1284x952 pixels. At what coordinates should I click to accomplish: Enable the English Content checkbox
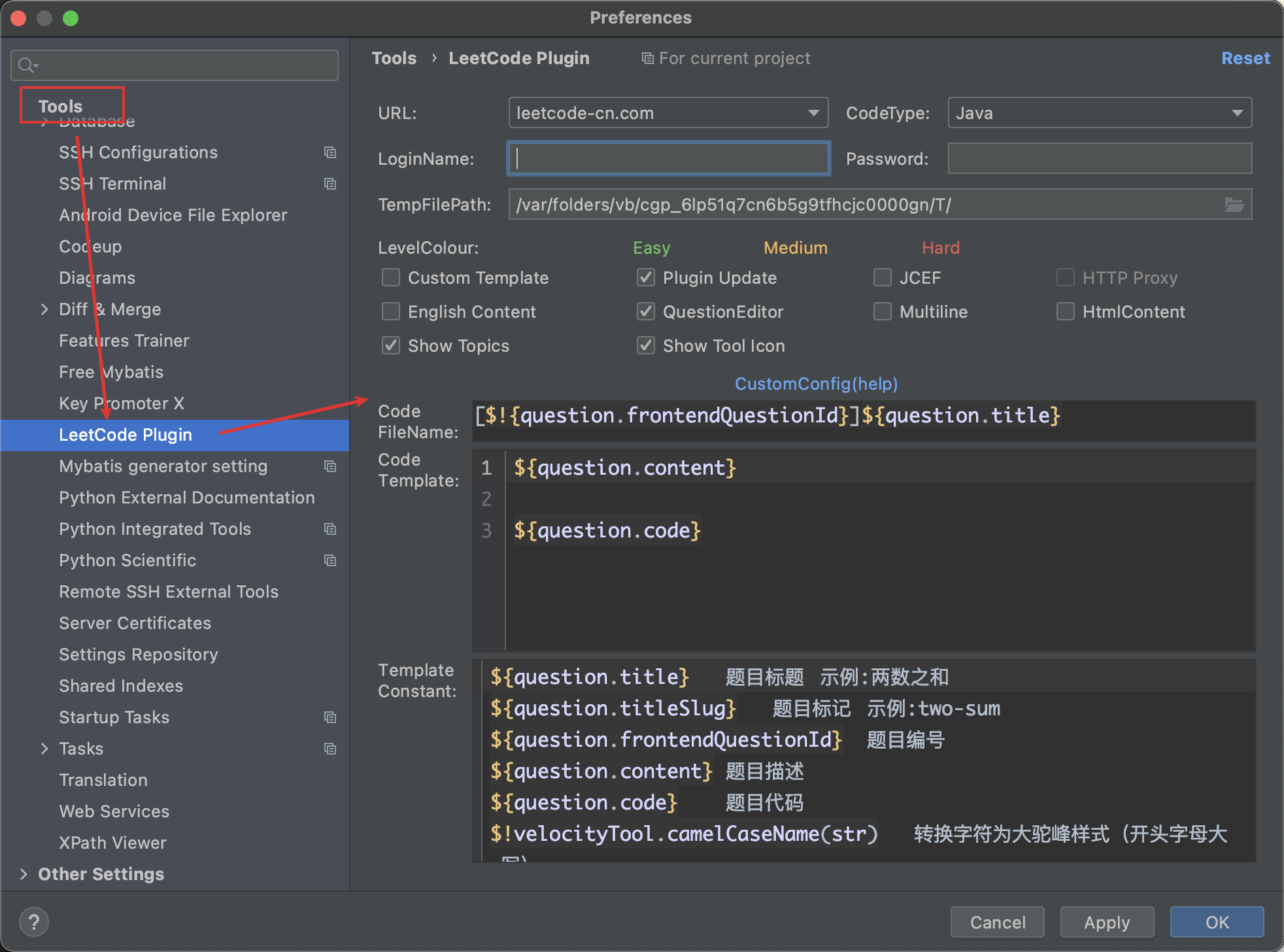click(391, 312)
